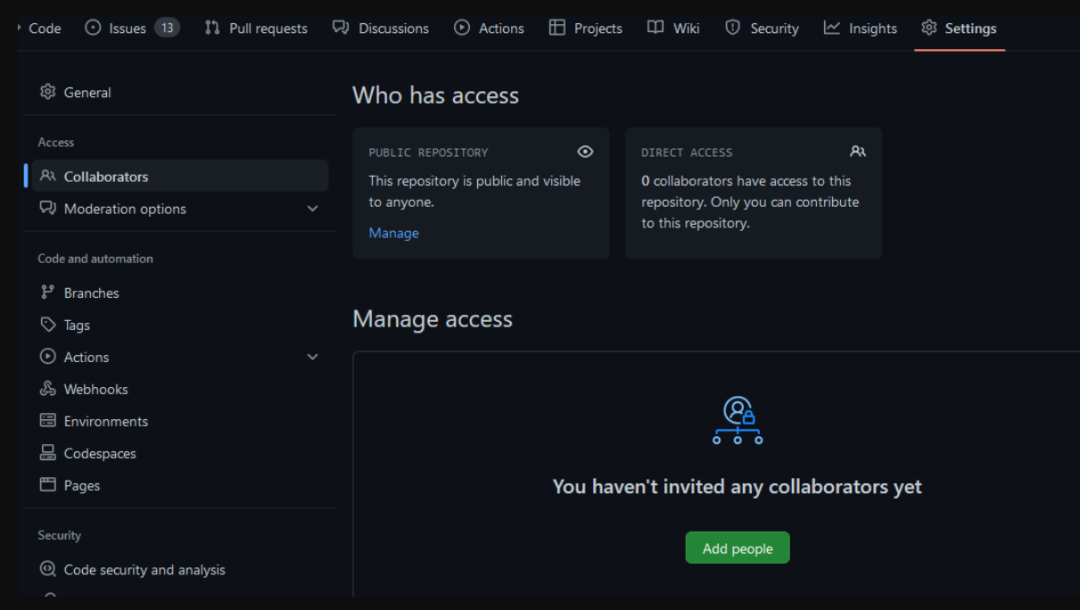Viewport: 1080px width, 610px height.
Task: Open Environments settings
Action: pos(180,421)
